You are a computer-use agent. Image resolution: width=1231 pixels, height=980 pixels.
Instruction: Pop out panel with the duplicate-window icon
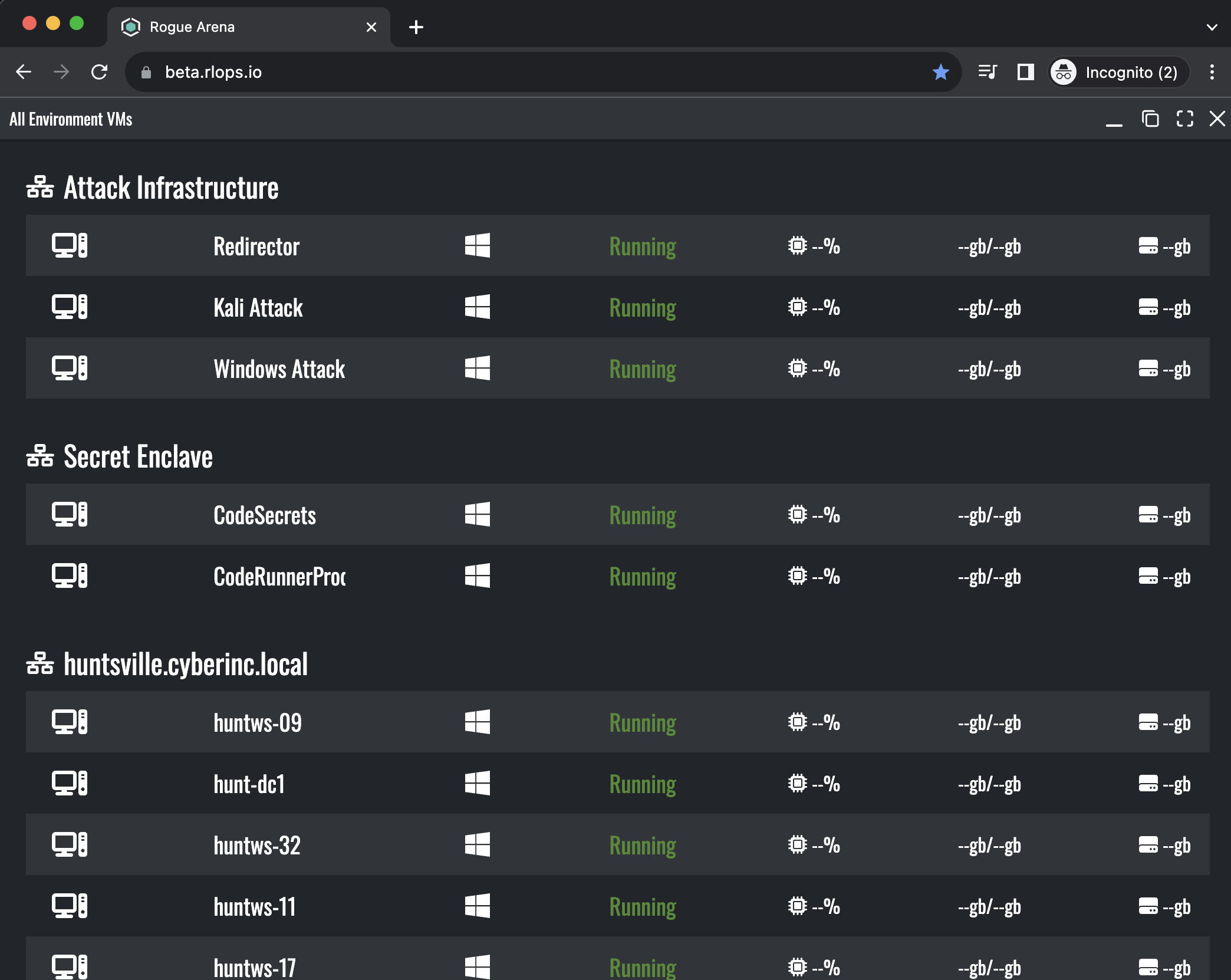[x=1150, y=119]
